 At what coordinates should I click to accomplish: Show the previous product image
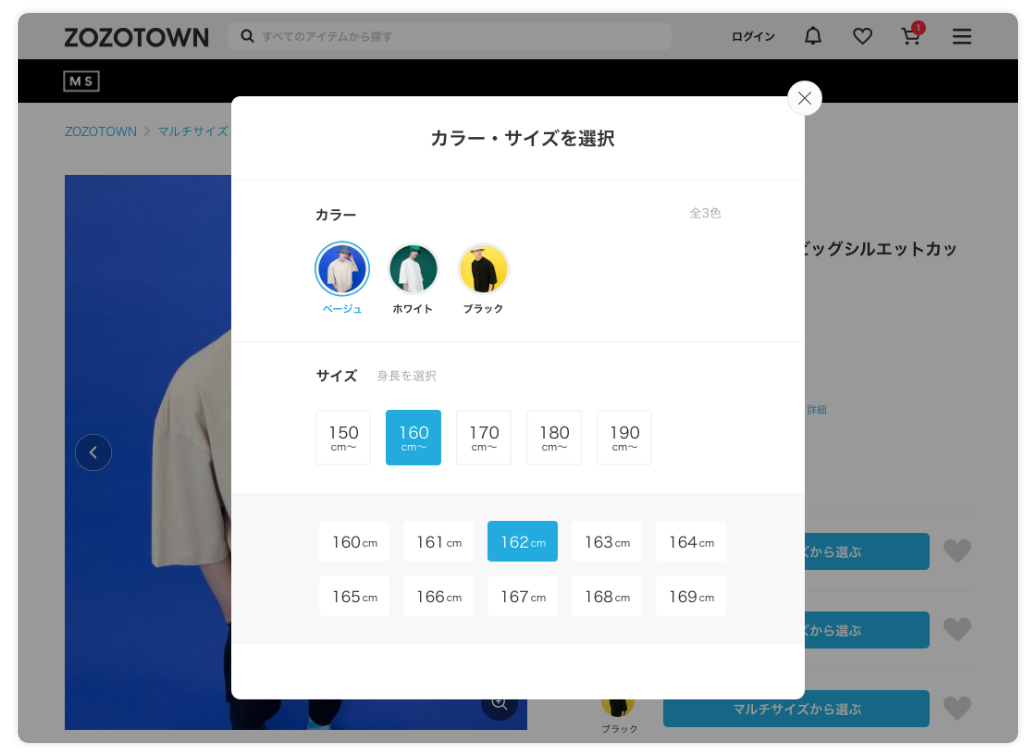click(x=93, y=453)
